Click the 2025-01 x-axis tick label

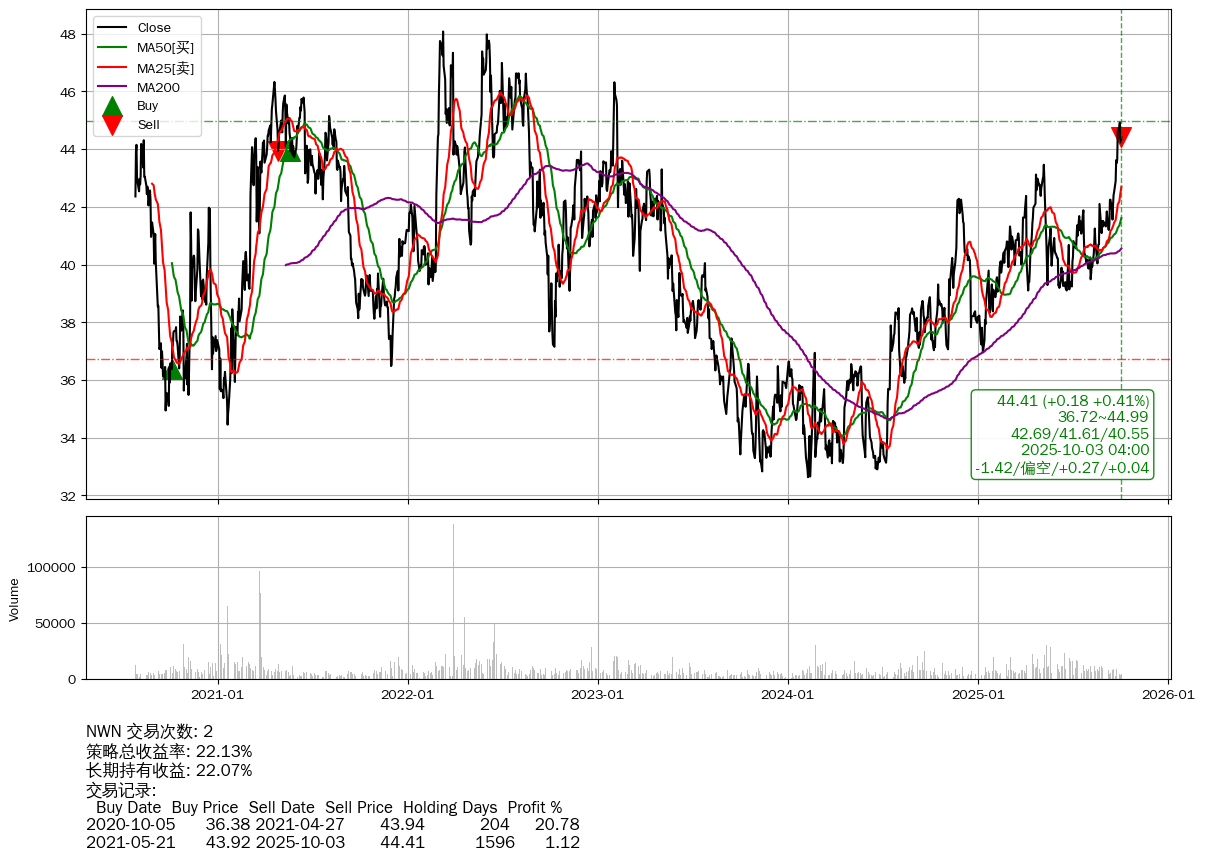(978, 694)
